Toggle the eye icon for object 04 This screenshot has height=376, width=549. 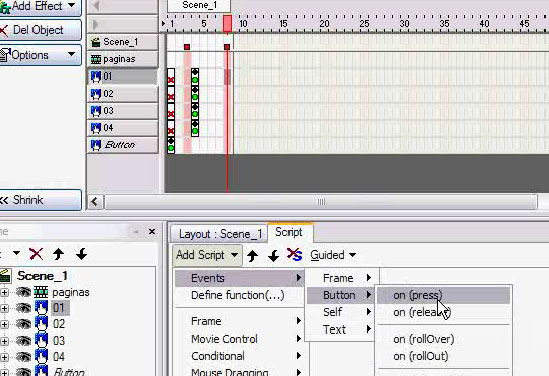click(x=23, y=357)
